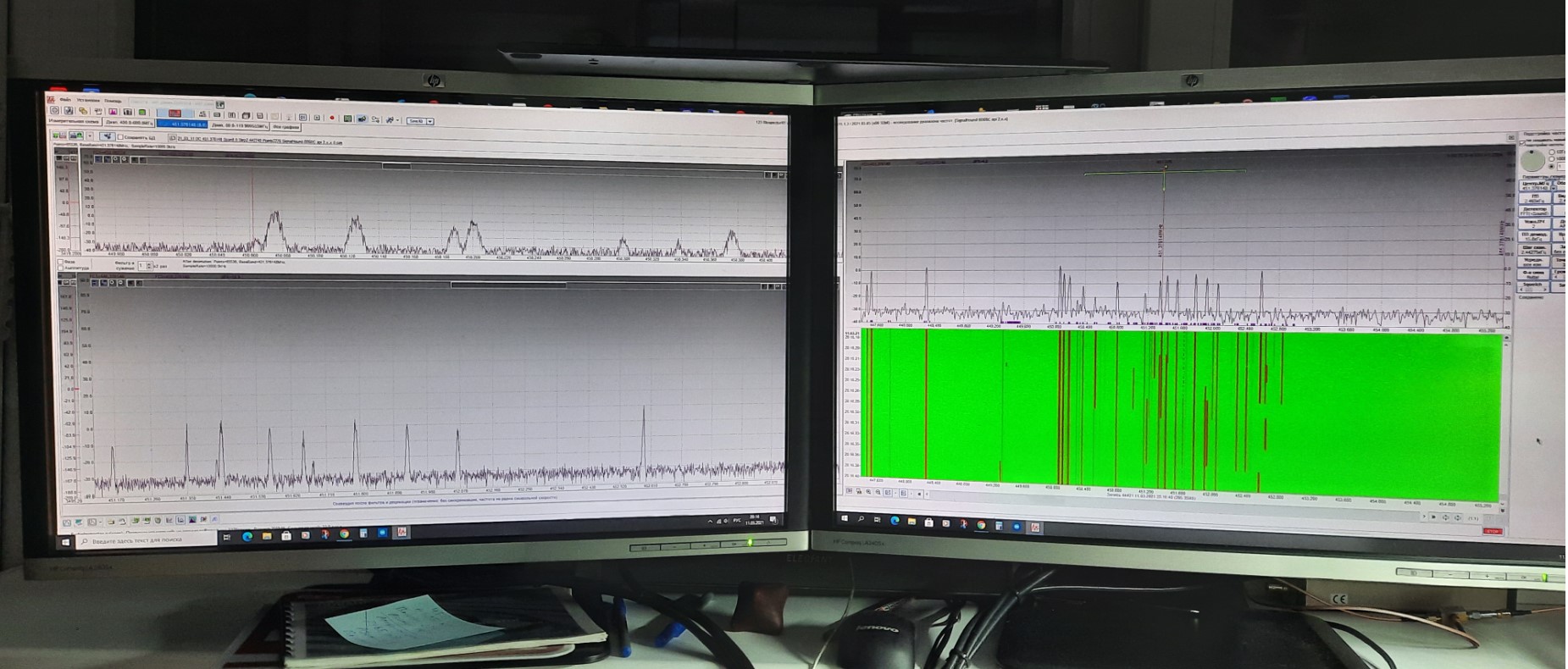Open the Установки menu
1568x669 pixels.
[88, 100]
